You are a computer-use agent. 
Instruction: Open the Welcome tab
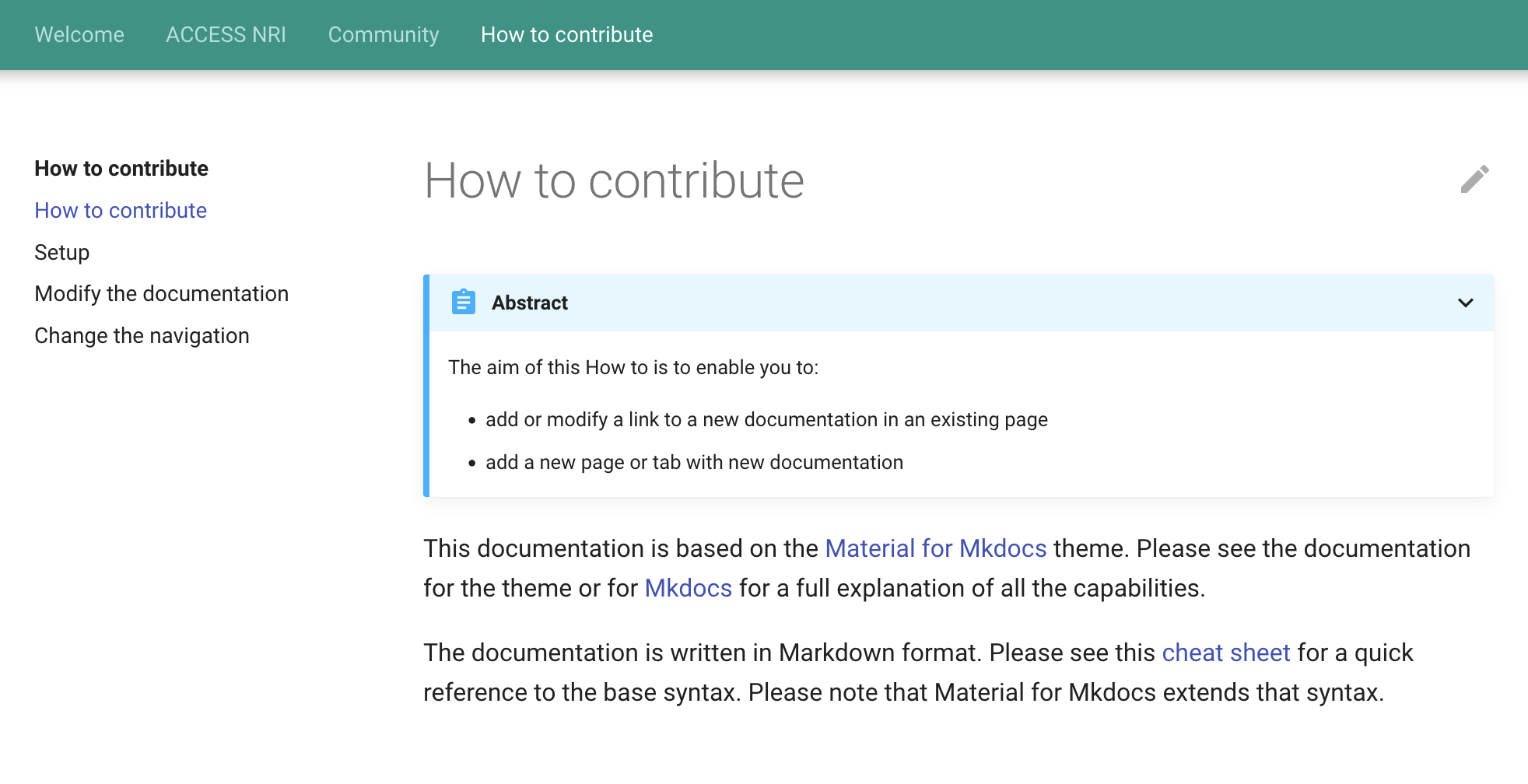[79, 35]
